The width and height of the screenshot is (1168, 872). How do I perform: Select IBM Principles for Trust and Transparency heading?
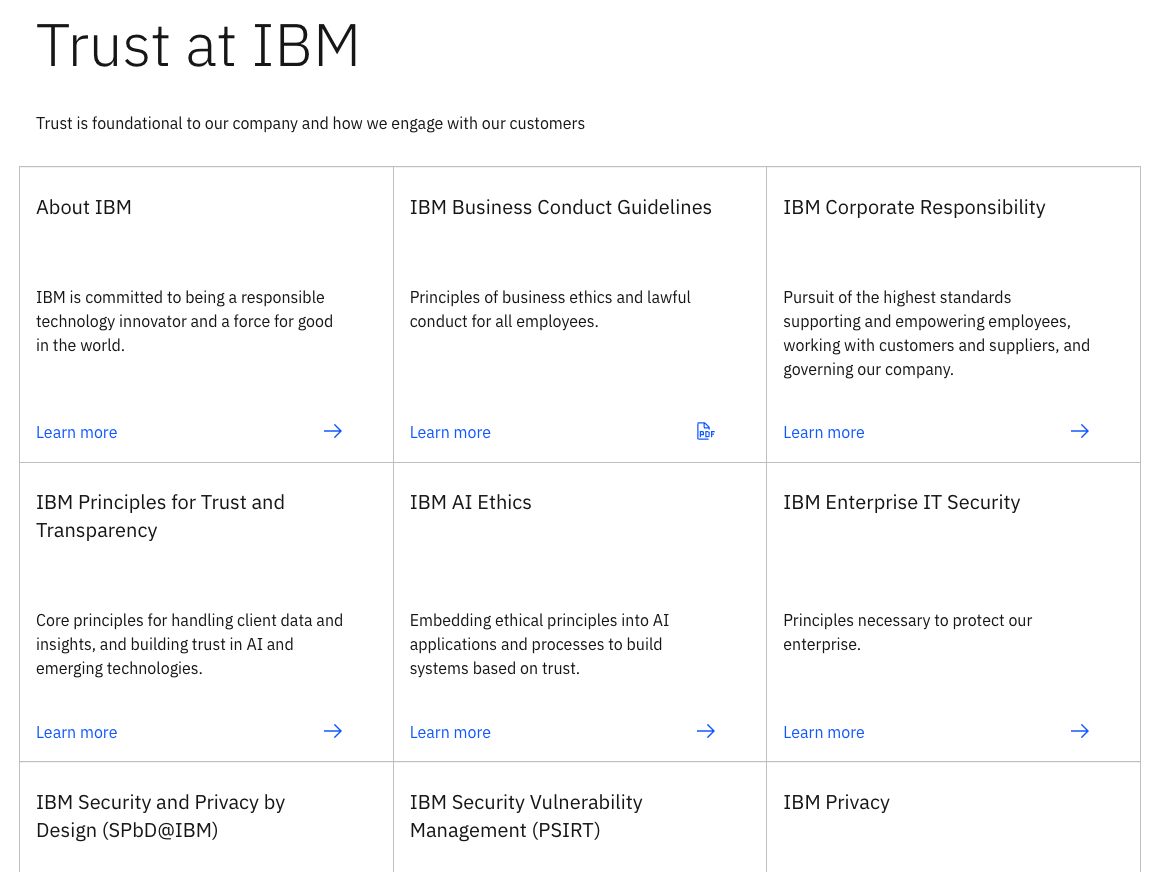(x=160, y=516)
